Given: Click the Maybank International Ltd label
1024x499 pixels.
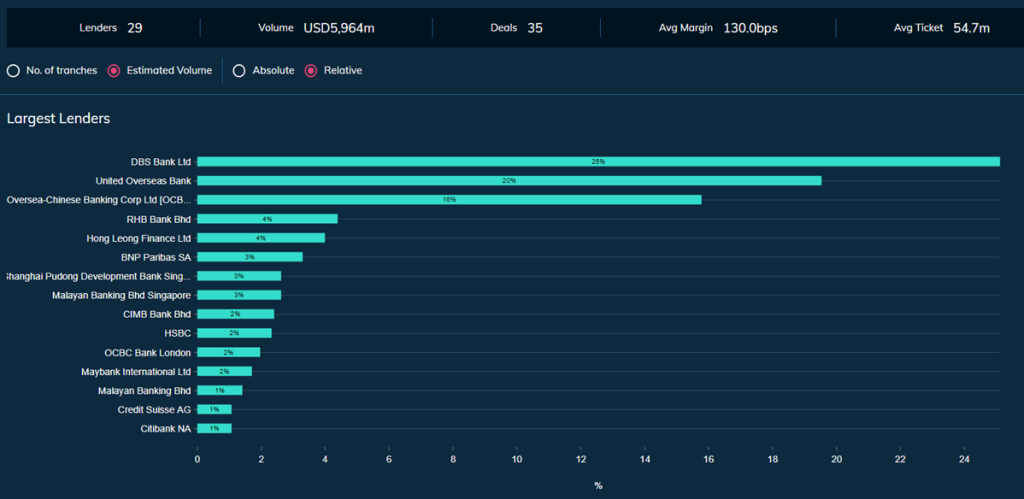Looking at the screenshot, I should point(135,371).
